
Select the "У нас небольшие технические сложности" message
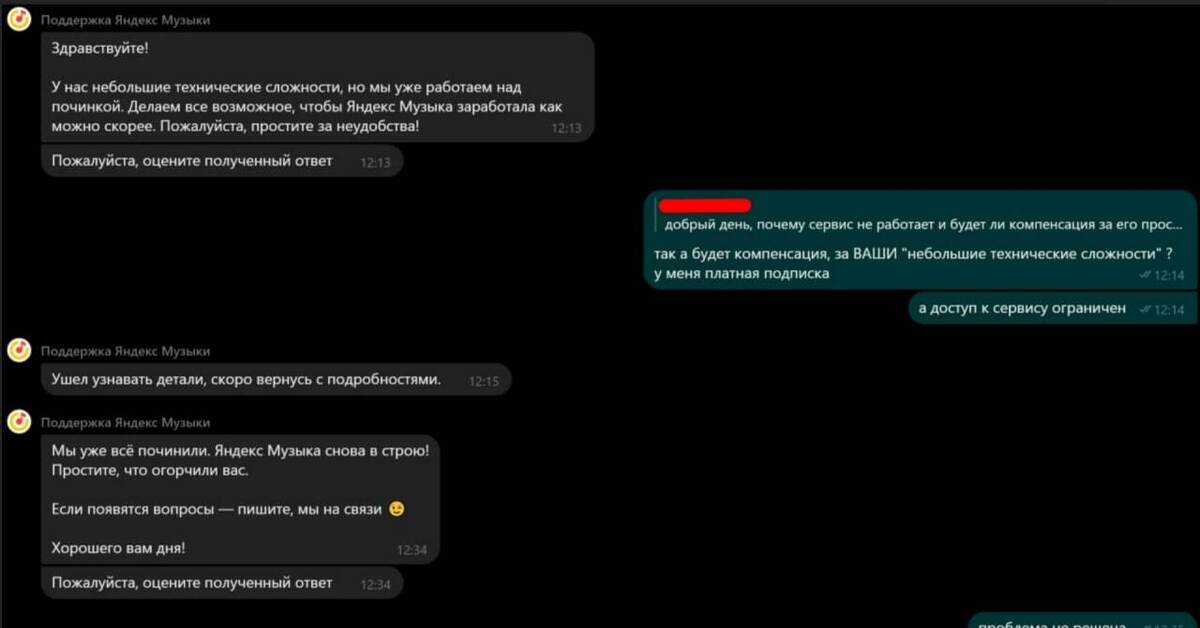point(318,87)
